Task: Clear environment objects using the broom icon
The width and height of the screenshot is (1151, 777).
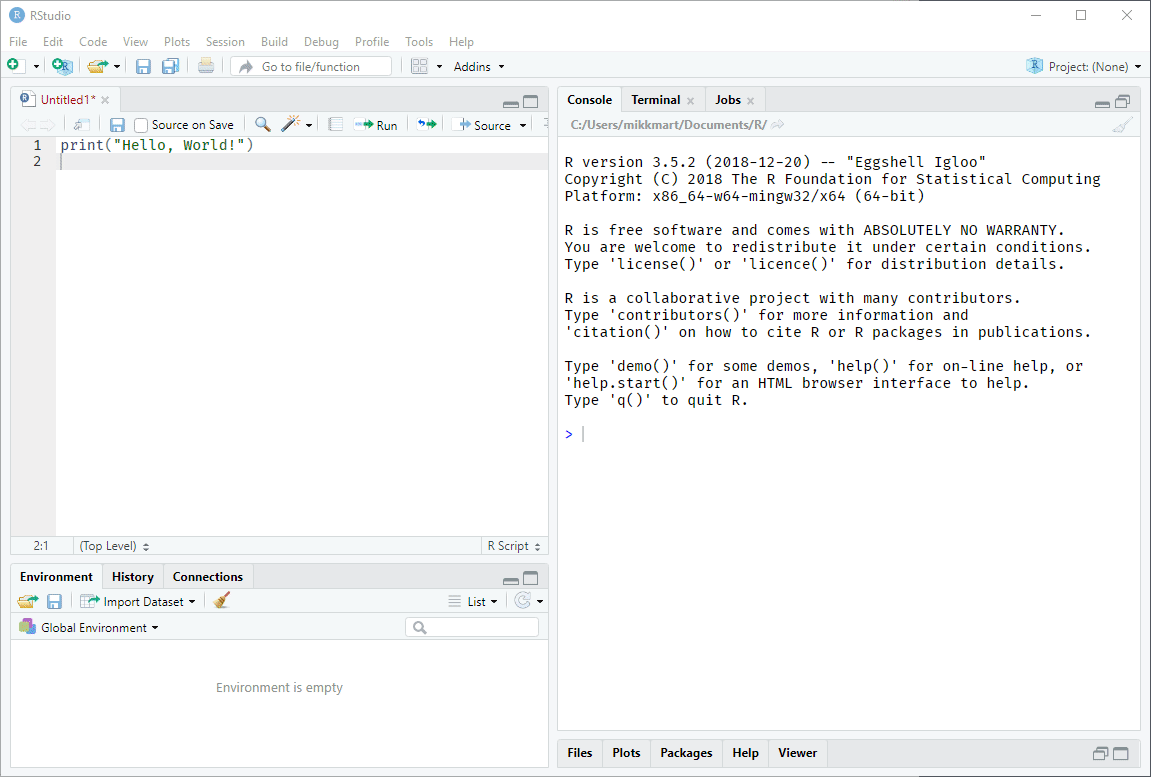Action: pyautogui.click(x=221, y=600)
